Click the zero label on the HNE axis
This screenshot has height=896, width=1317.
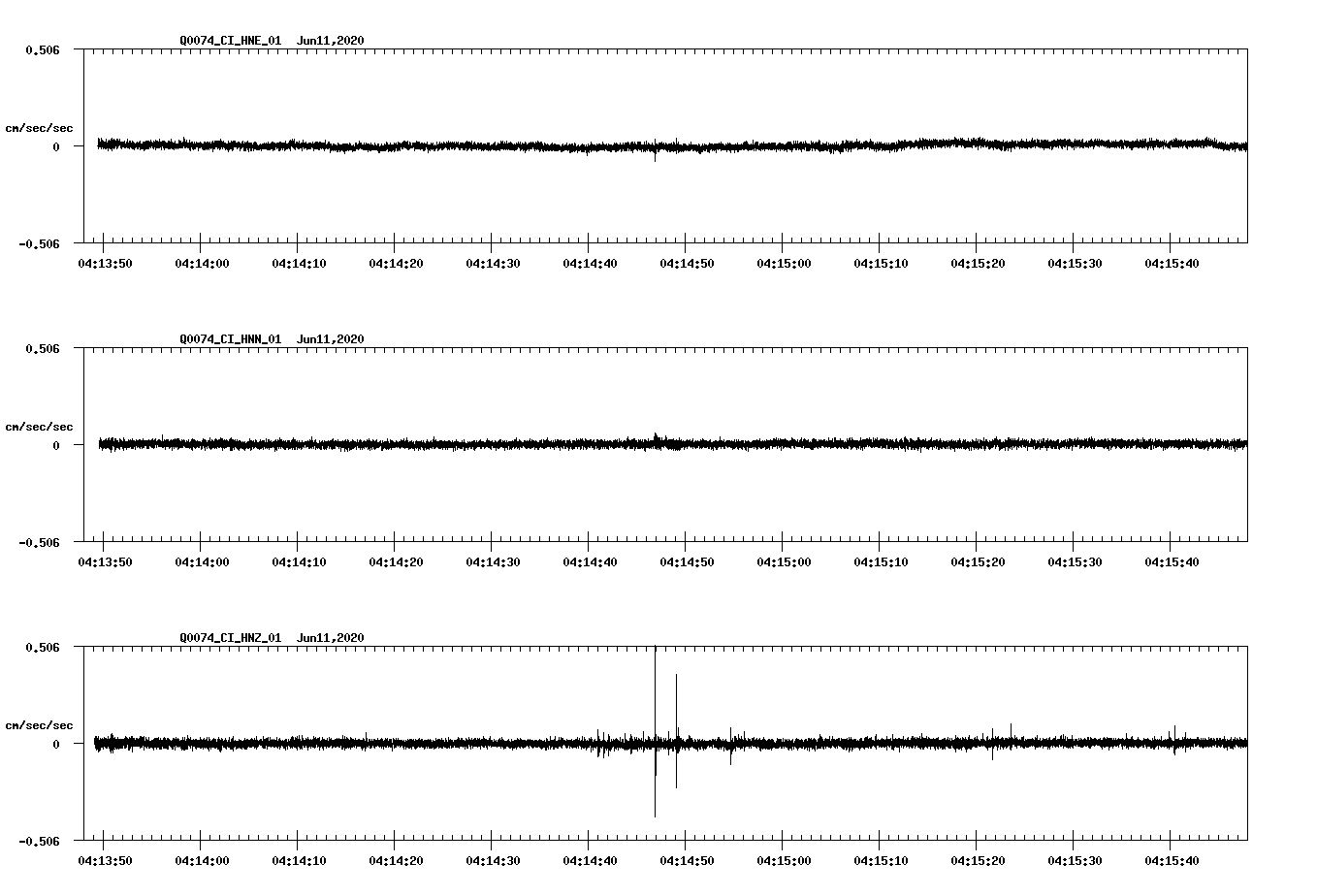56,146
